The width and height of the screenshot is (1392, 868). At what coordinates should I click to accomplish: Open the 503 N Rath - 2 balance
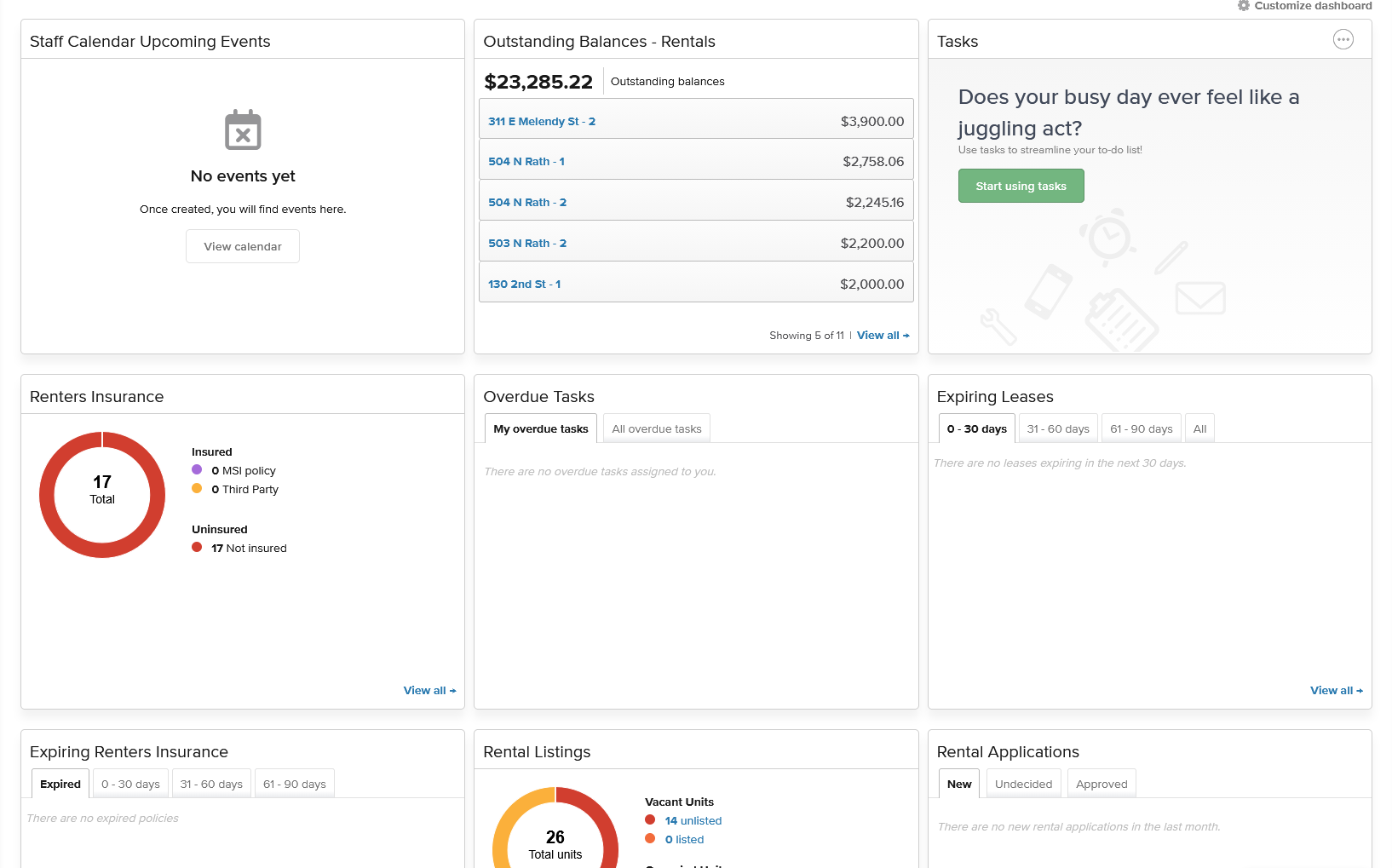pos(527,243)
